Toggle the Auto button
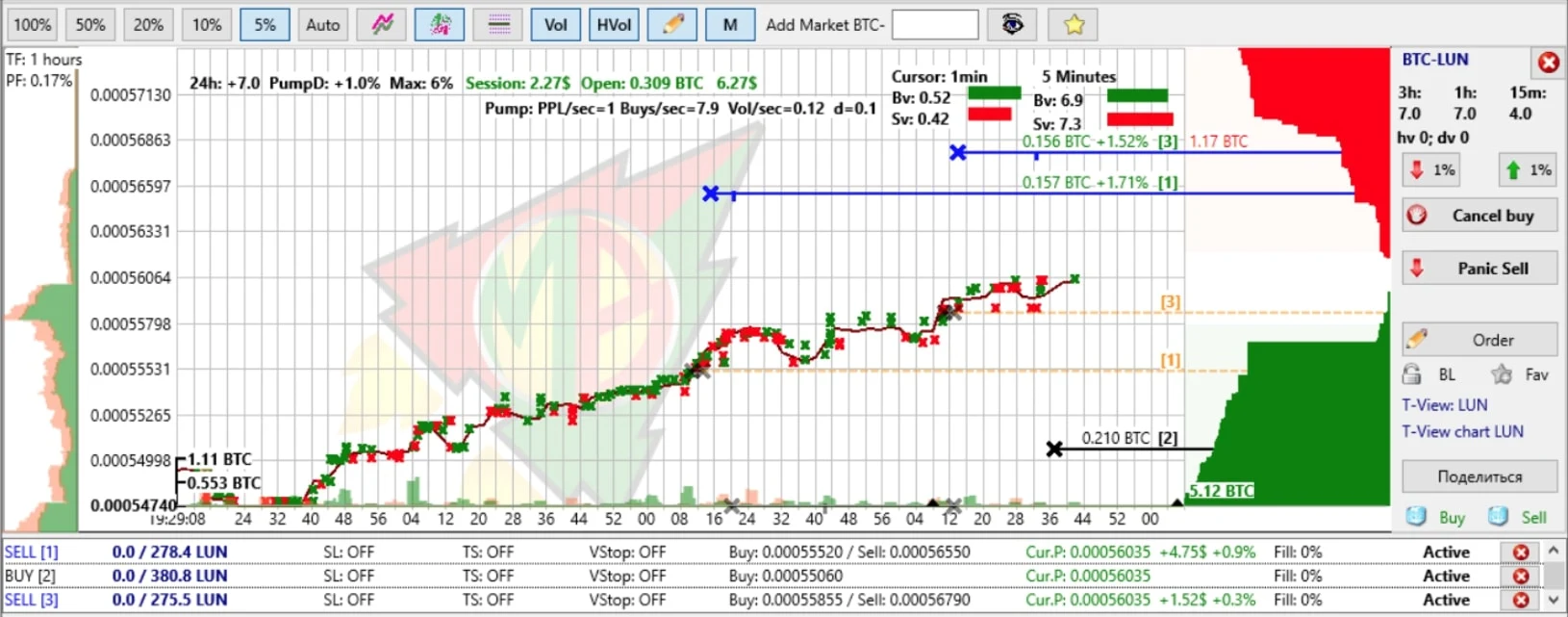 (x=323, y=25)
